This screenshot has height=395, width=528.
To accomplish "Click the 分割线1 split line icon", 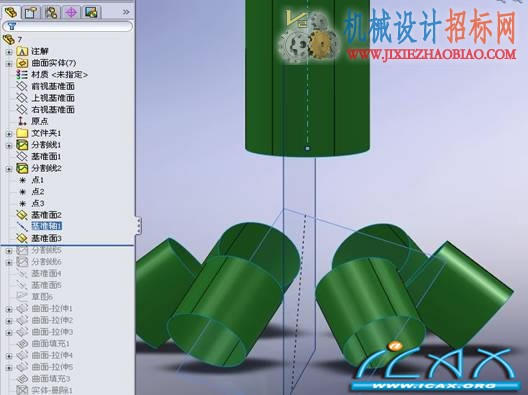I will pyautogui.click(x=22, y=145).
